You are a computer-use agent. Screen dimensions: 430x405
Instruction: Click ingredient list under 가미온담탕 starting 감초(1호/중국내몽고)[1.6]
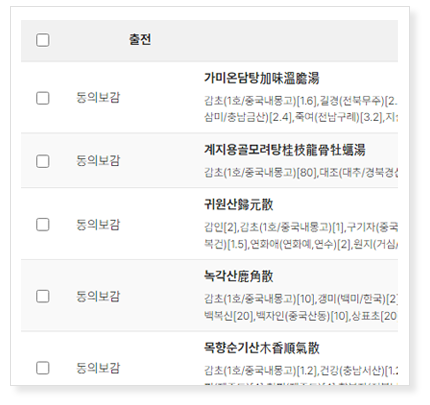[x=301, y=109]
